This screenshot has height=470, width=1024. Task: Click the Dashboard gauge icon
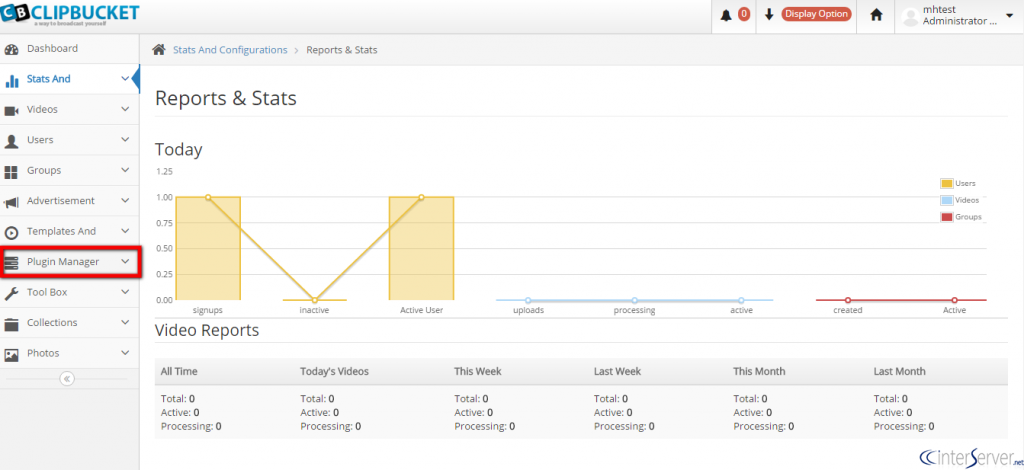(11, 49)
